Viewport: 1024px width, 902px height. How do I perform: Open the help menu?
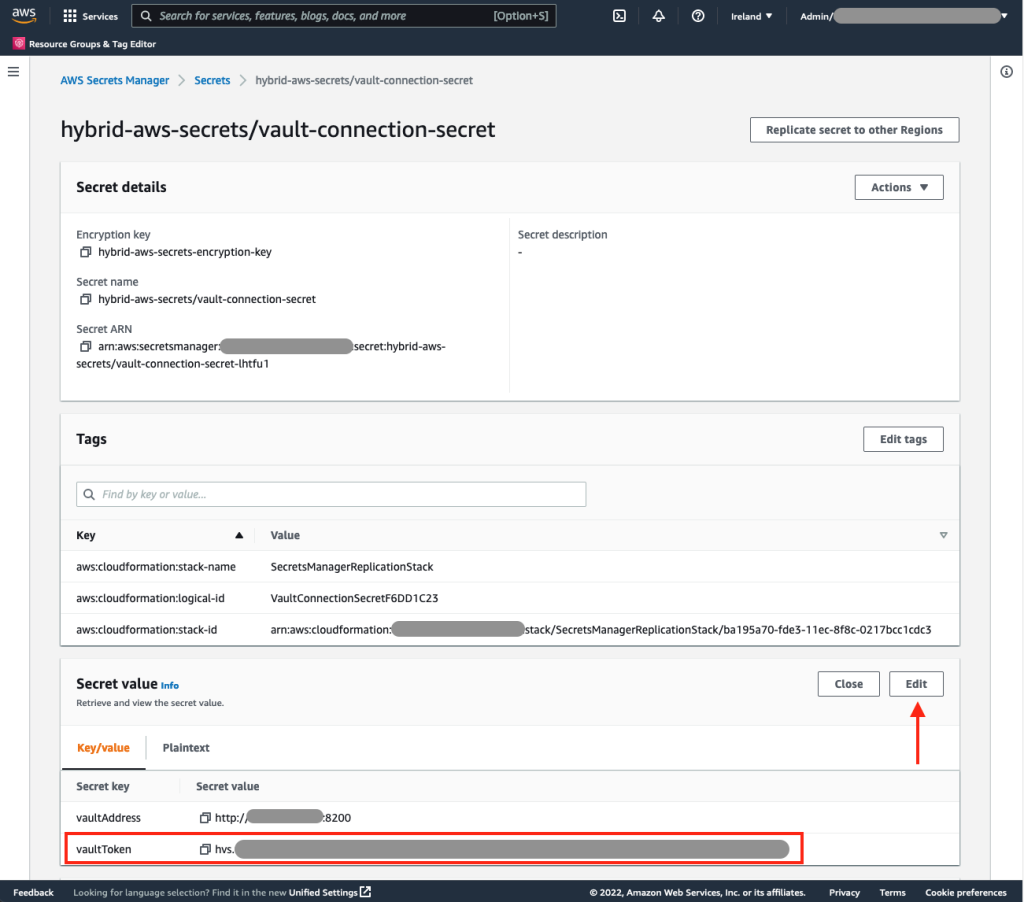click(x=698, y=16)
